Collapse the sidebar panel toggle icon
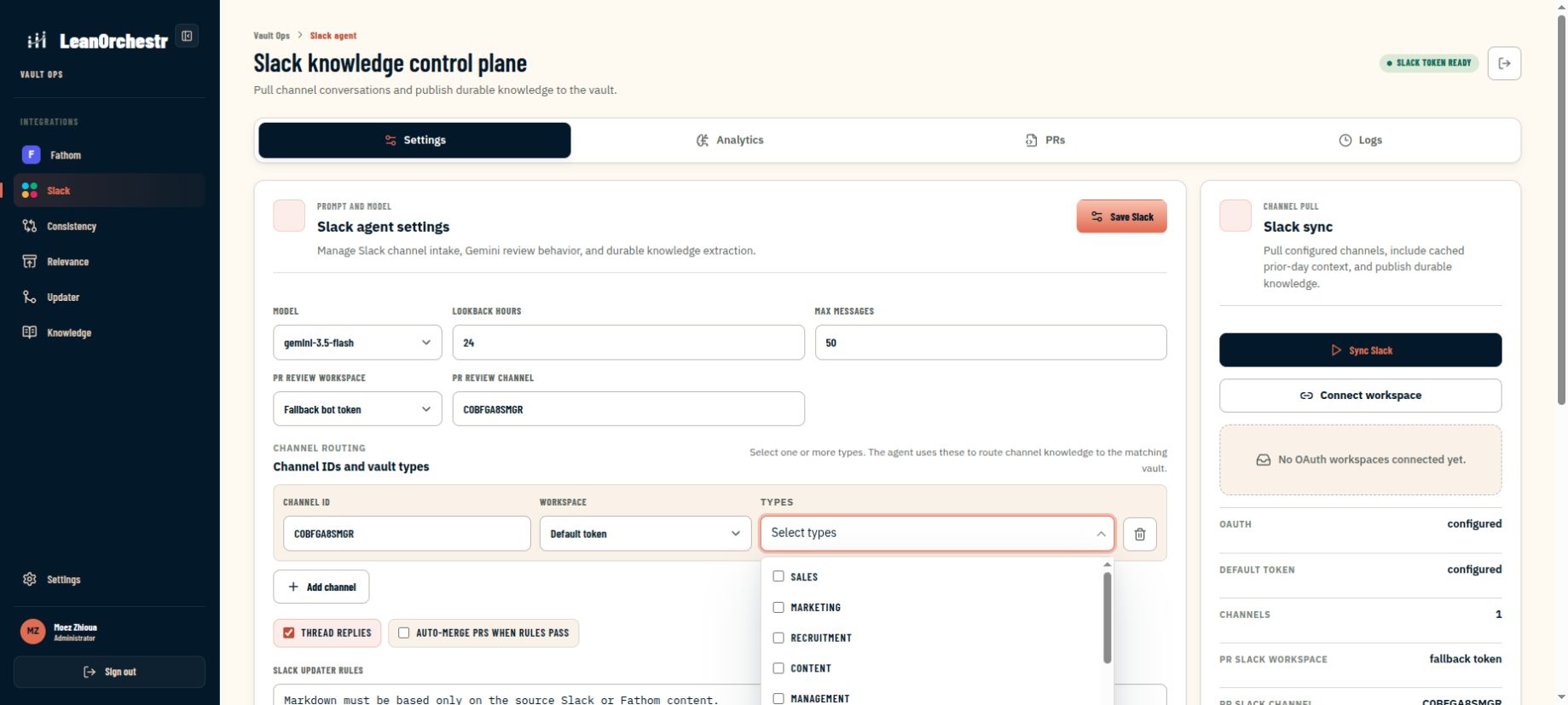 (187, 36)
